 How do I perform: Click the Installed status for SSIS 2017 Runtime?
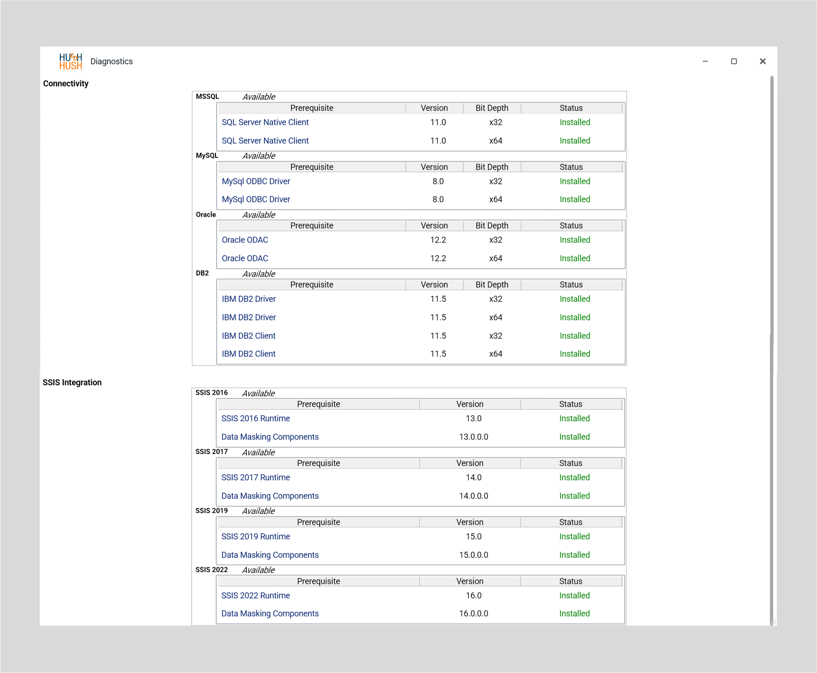coord(574,477)
